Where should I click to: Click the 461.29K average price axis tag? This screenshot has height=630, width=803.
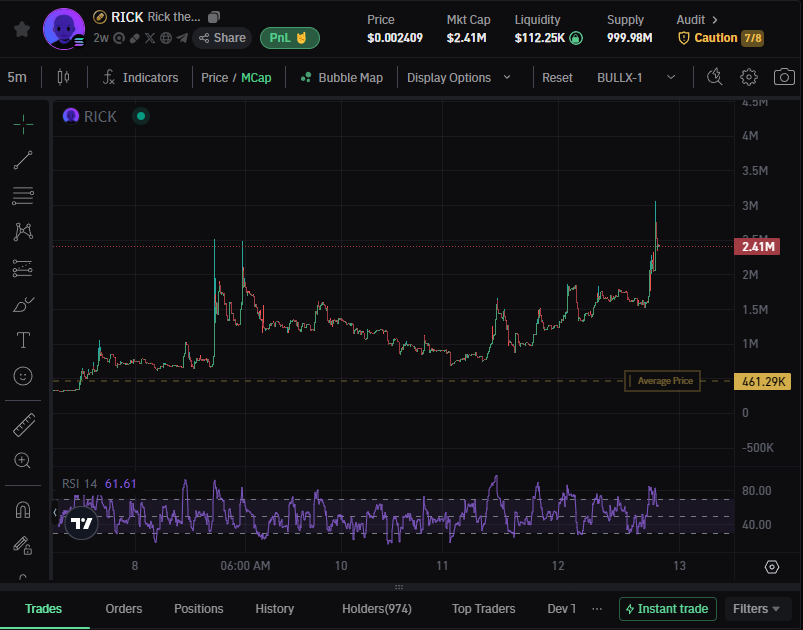(x=763, y=382)
